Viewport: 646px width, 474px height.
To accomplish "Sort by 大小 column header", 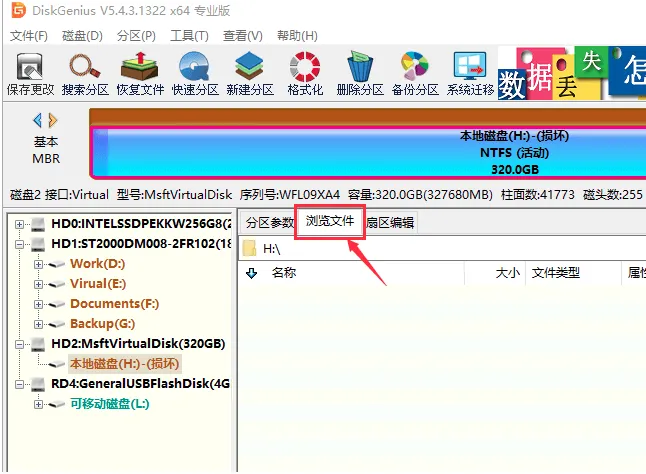I will (507, 273).
